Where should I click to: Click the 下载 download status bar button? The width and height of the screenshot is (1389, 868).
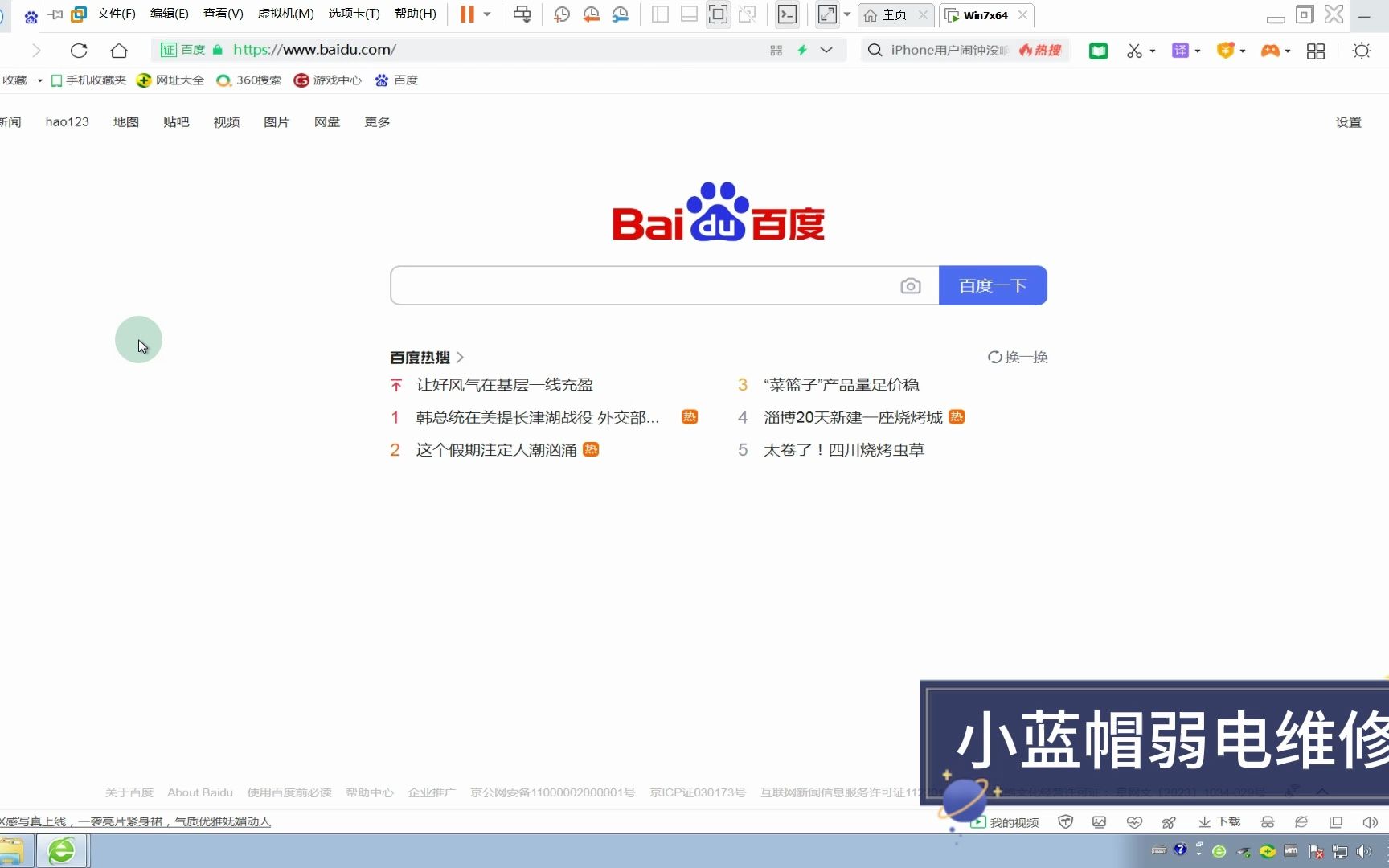click(1219, 821)
